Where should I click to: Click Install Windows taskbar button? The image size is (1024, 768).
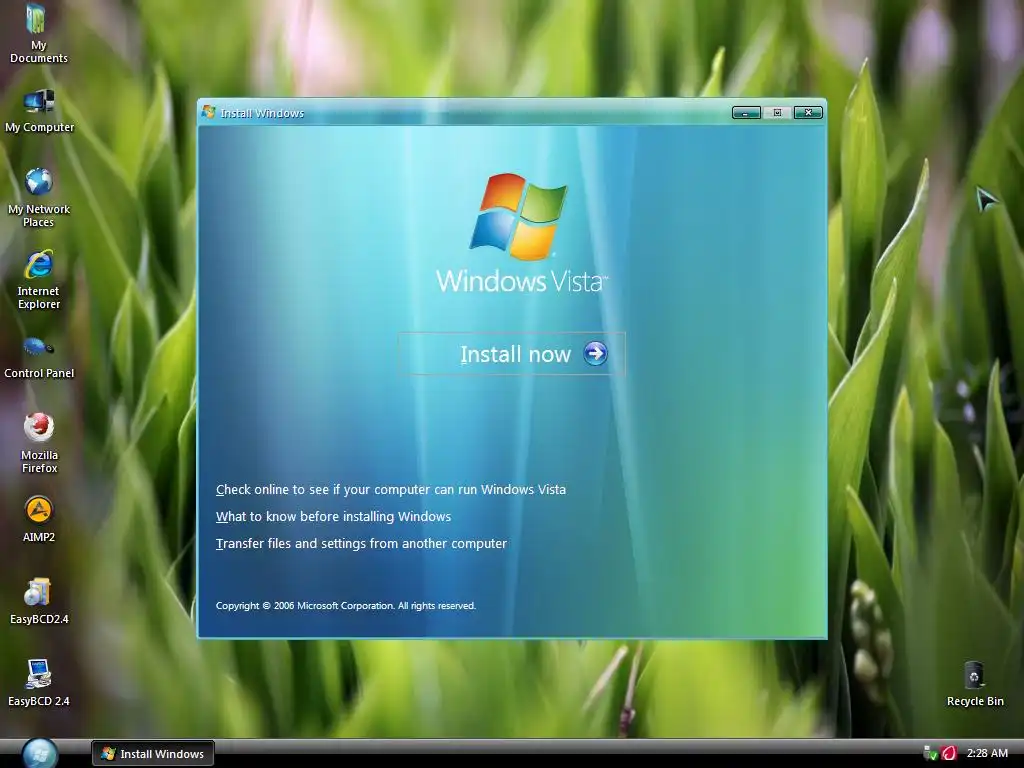coord(153,754)
